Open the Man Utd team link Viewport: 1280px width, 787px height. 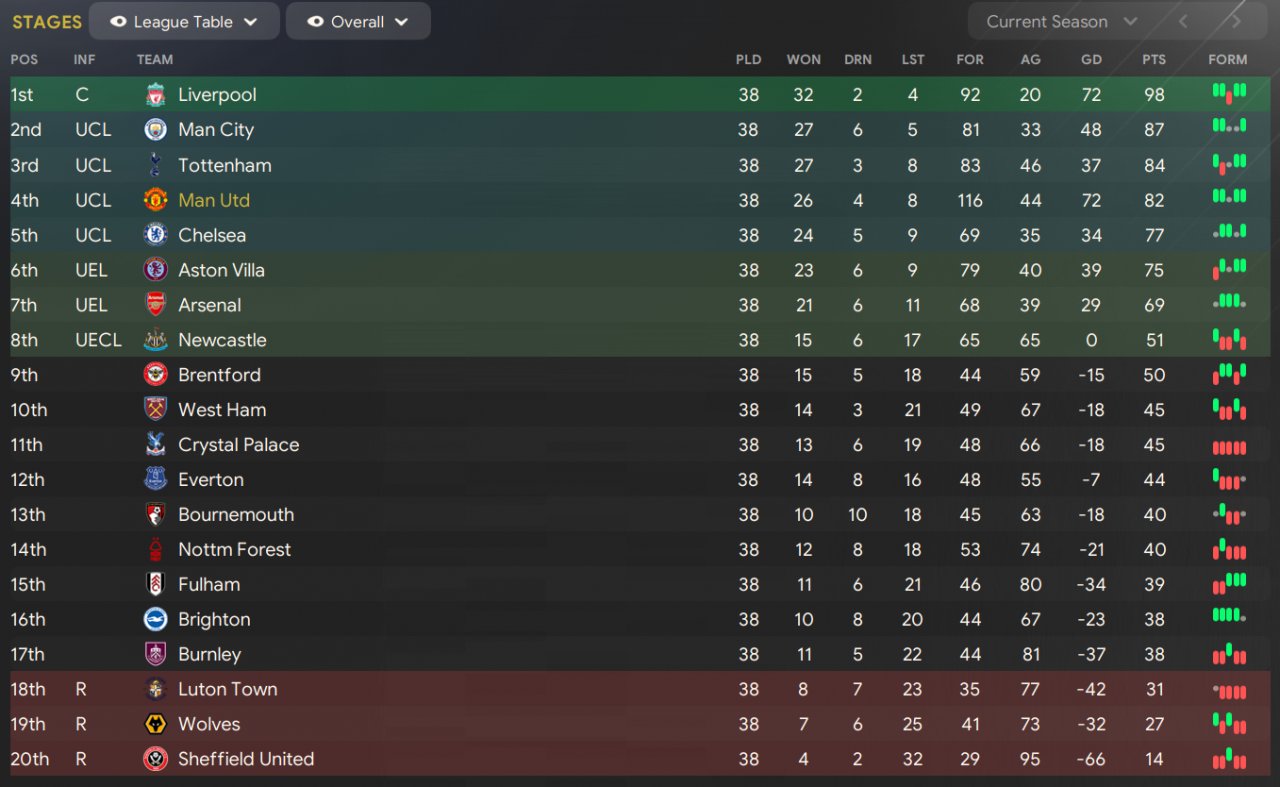click(214, 200)
